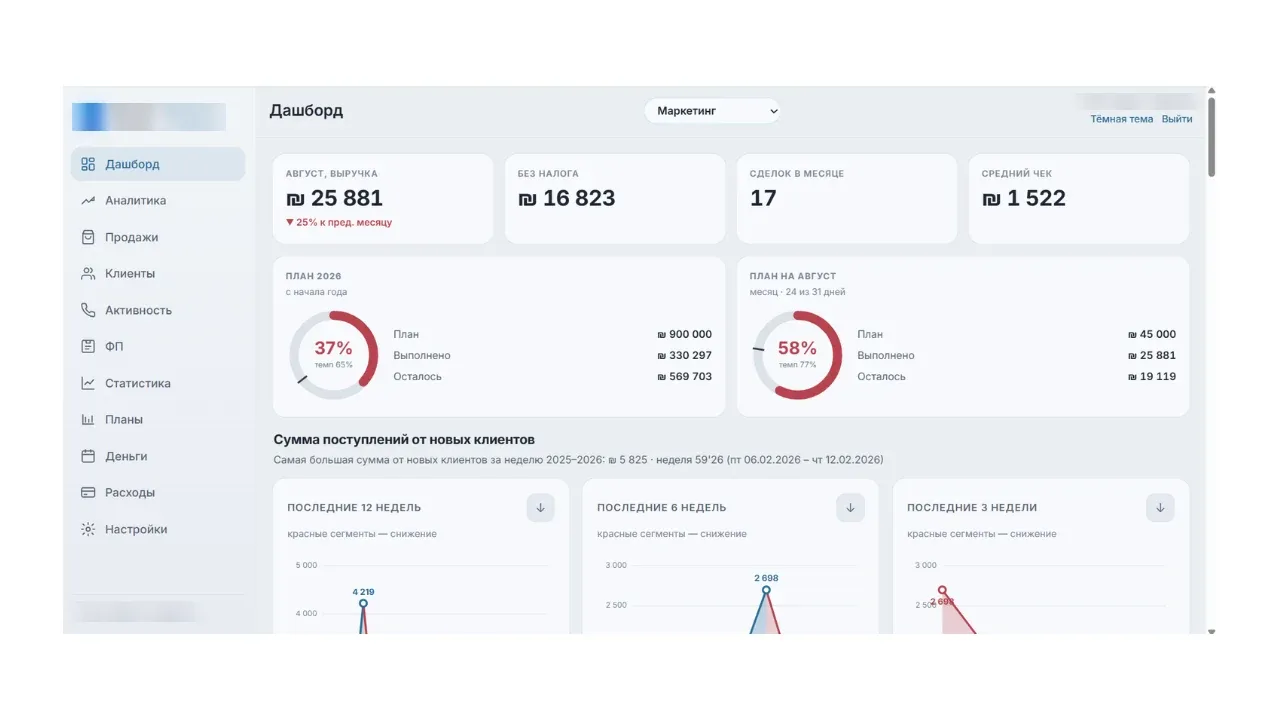Download the Последние 6 недель chart
This screenshot has width=1280, height=720.
tap(850, 507)
